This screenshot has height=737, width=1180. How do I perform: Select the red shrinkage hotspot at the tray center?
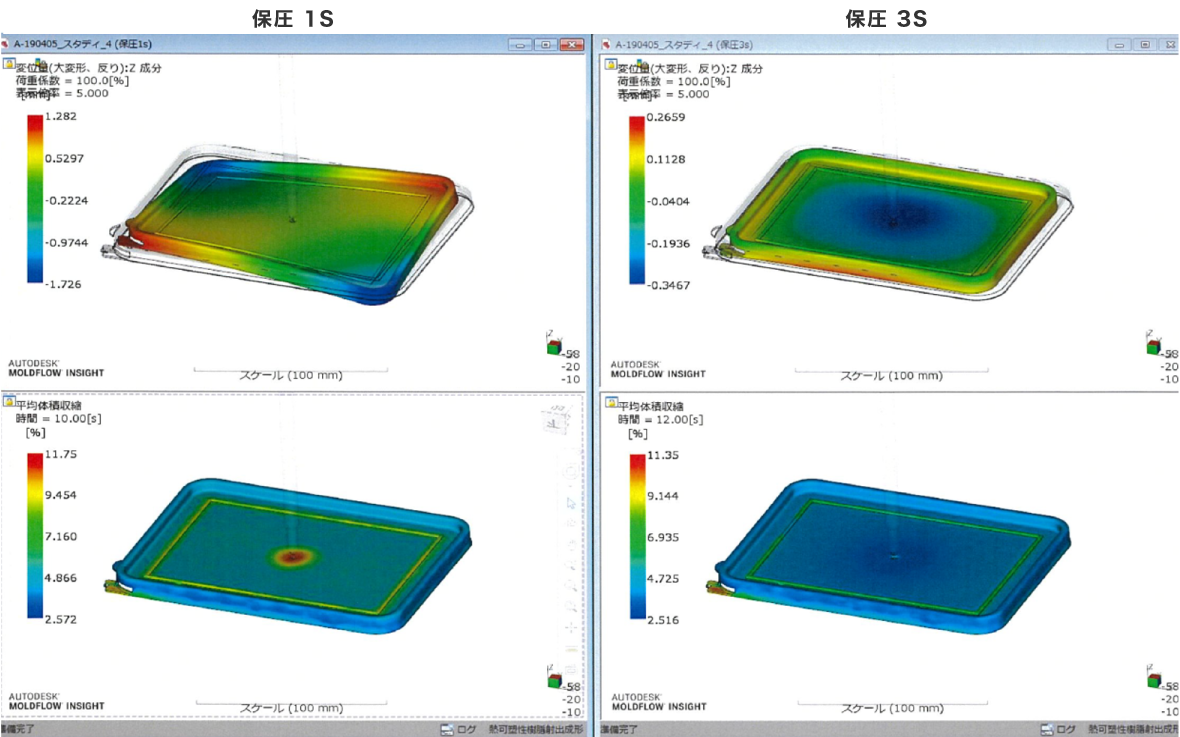click(x=291, y=555)
